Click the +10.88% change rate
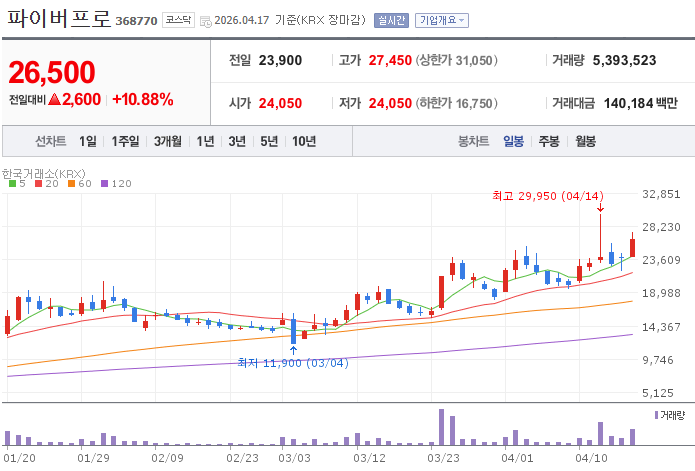This screenshot has width=695, height=471. point(143,99)
